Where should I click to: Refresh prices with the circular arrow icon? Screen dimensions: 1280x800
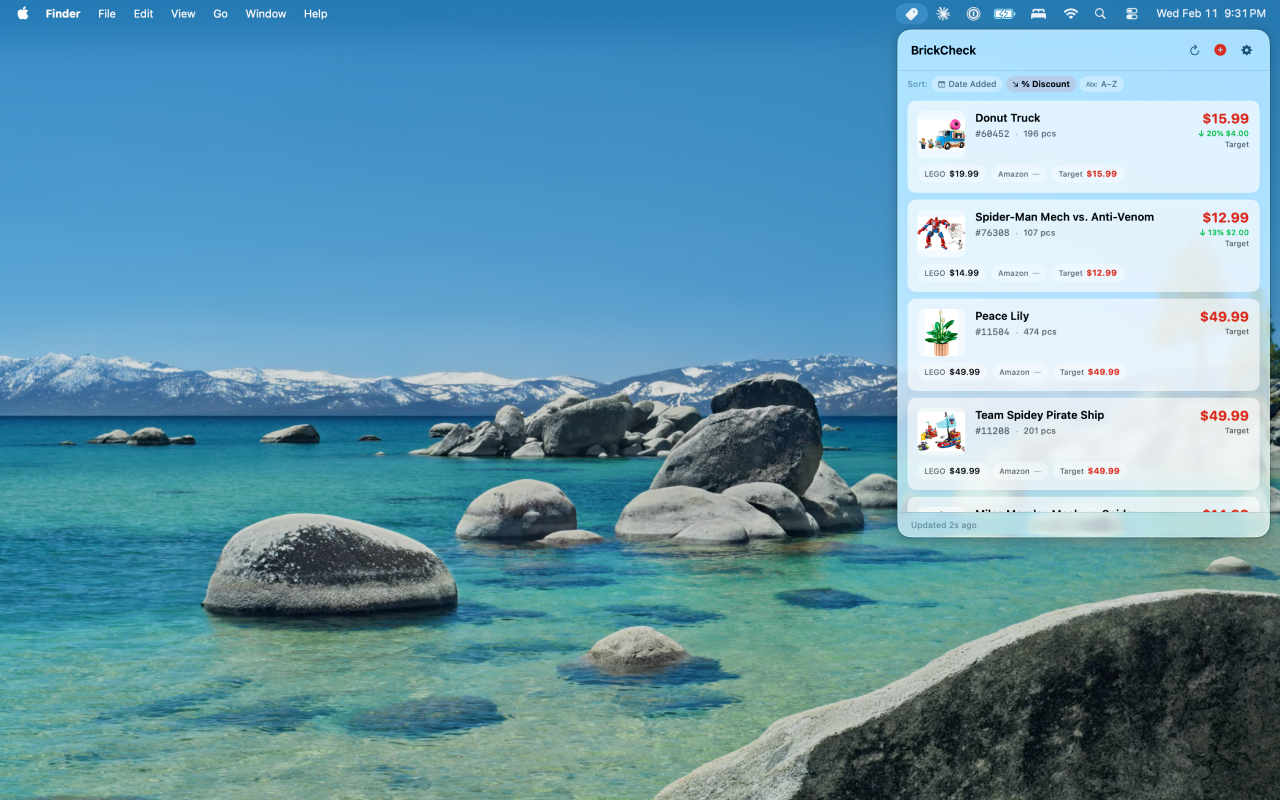click(1194, 50)
